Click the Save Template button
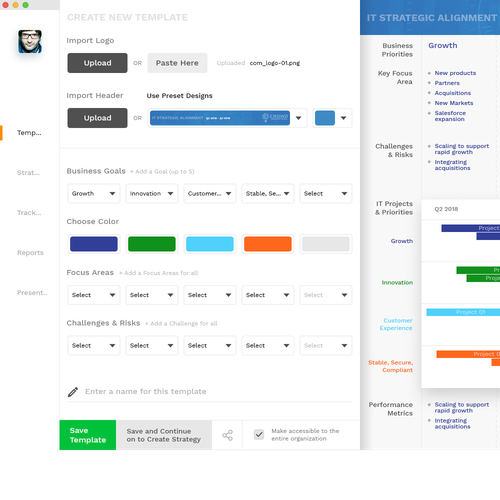Viewport: 500px width, 500px height. pyautogui.click(x=88, y=435)
